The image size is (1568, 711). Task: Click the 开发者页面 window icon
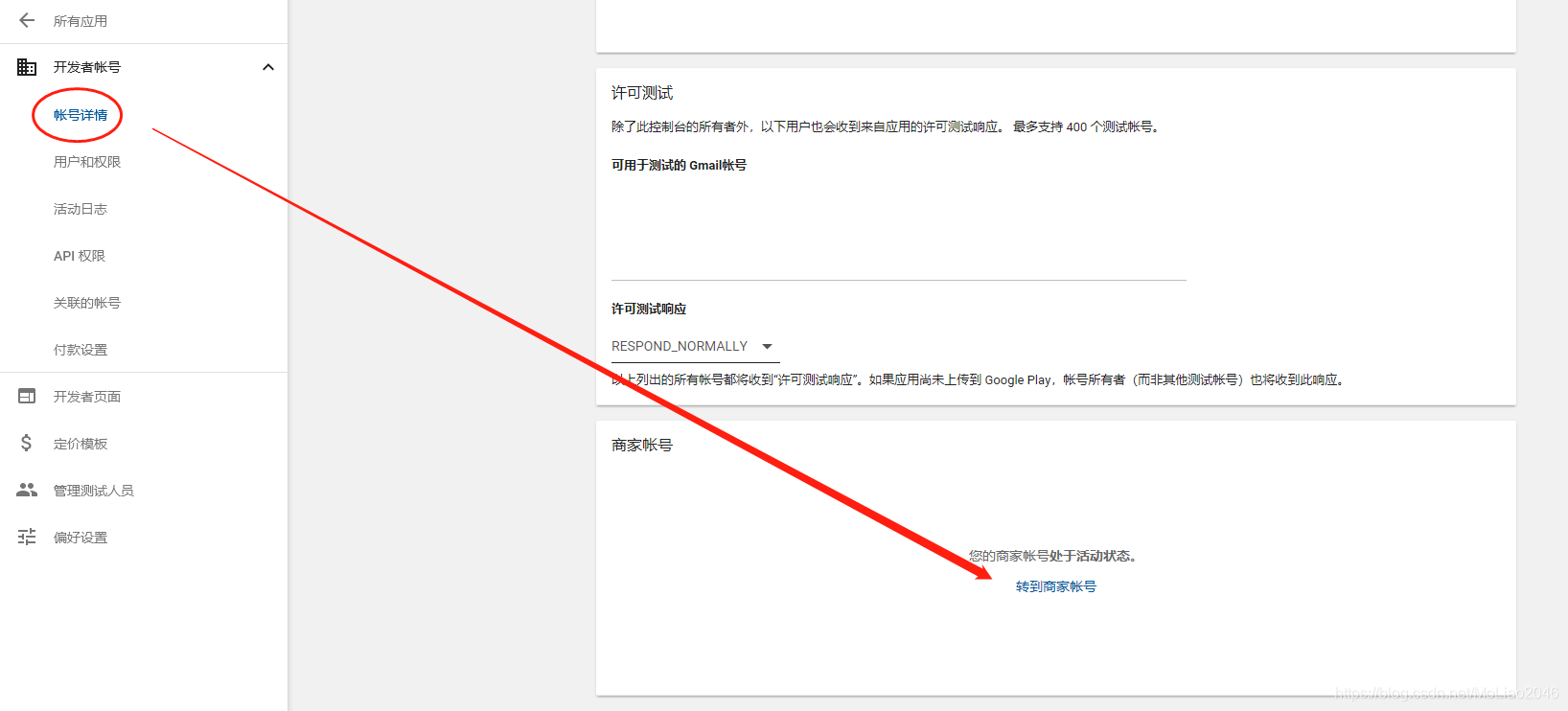point(27,396)
